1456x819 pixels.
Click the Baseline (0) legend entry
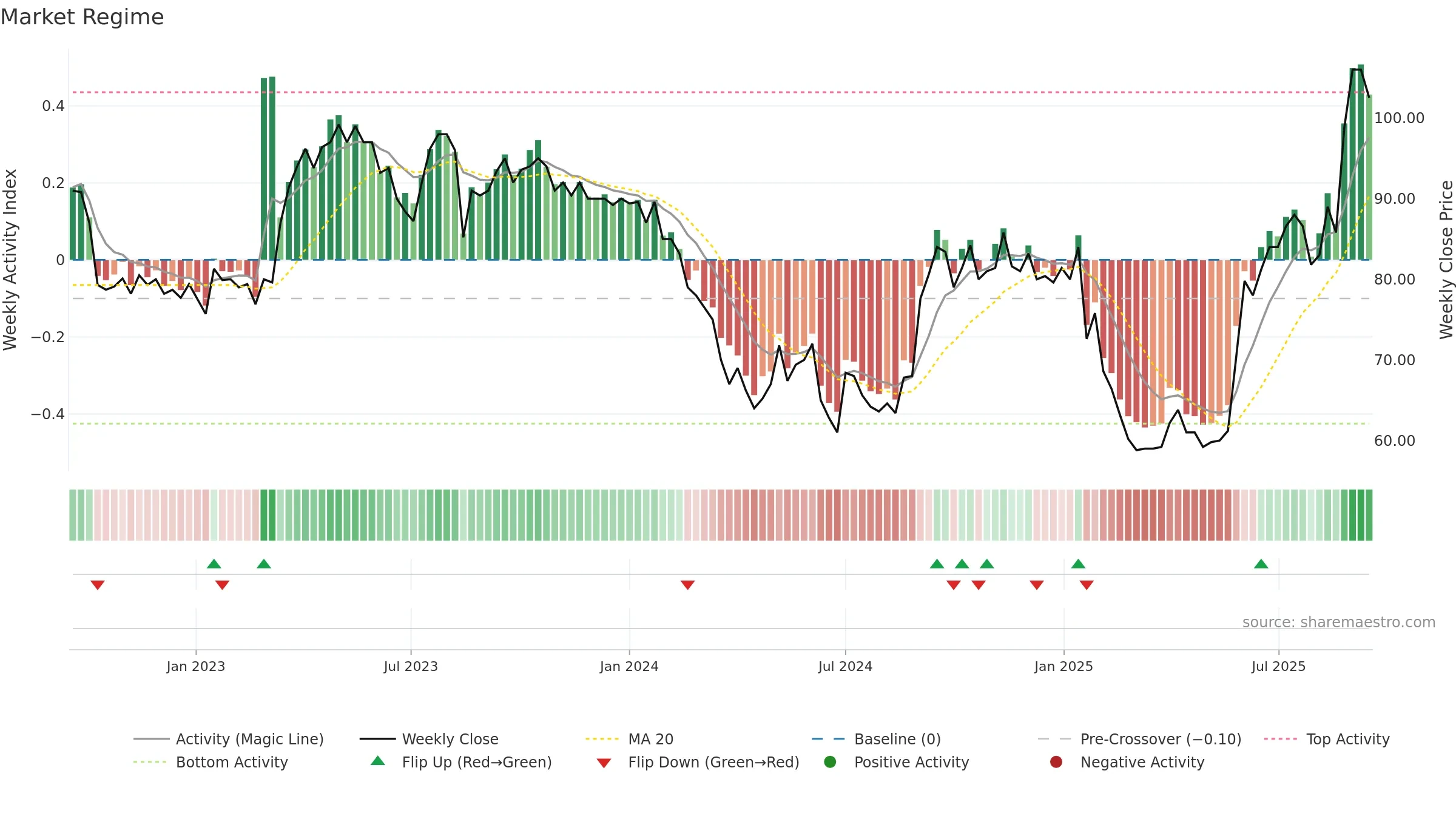(x=876, y=739)
